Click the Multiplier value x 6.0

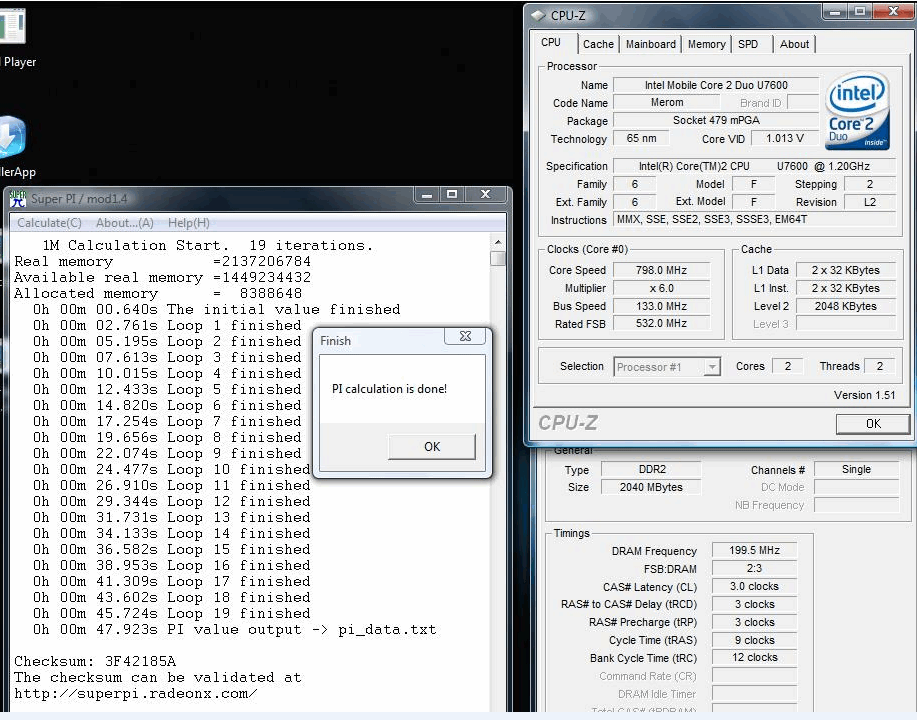(x=661, y=288)
